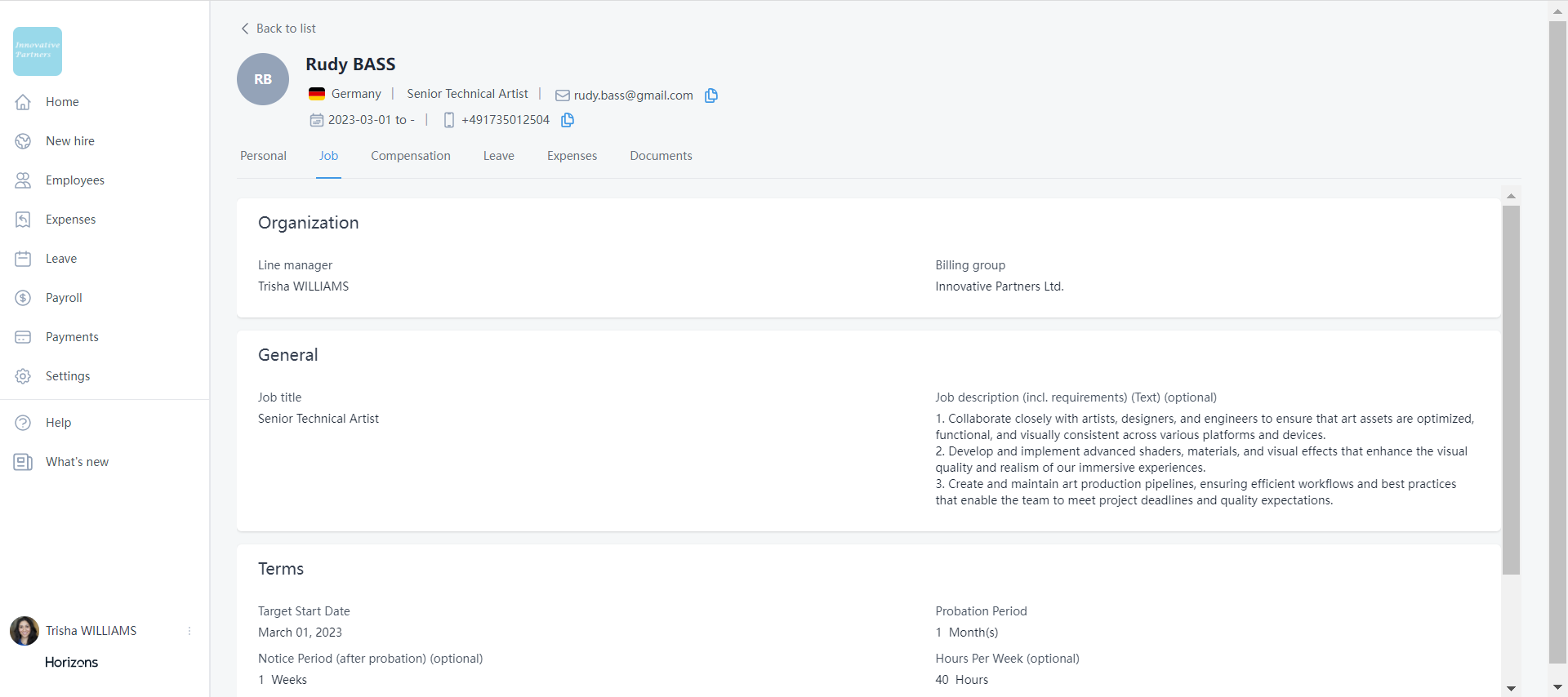Click the Home icon in sidebar
The image size is (1568, 697).
coord(23,102)
